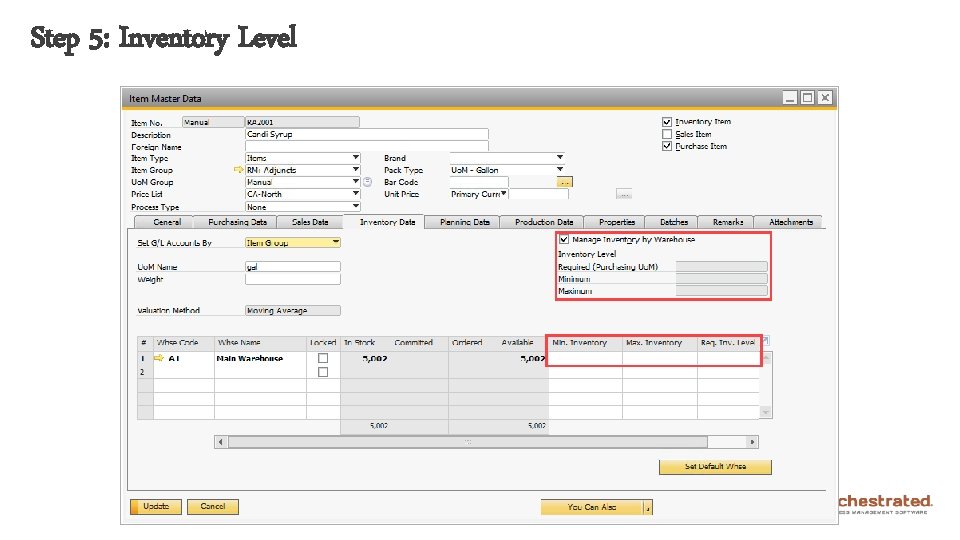Click the You Can Also button
Image resolution: width=960 pixels, height=540 pixels.
click(x=591, y=507)
